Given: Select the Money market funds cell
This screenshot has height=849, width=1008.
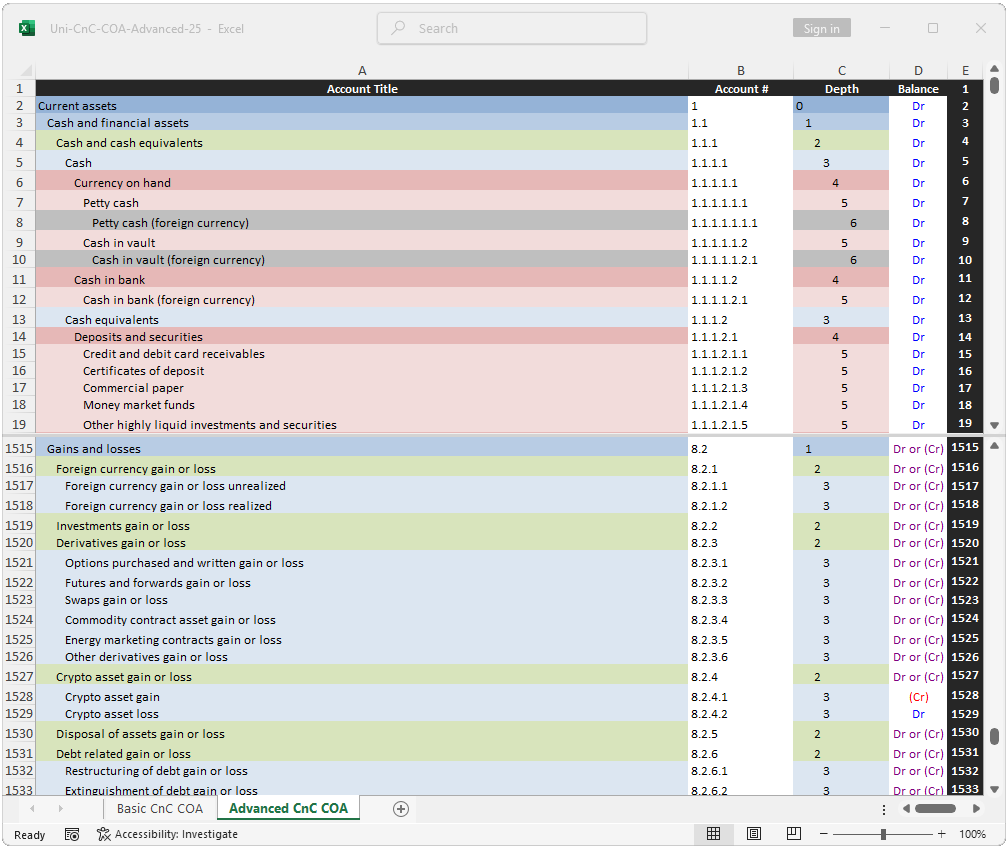Looking at the screenshot, I should pyautogui.click(x=362, y=405).
